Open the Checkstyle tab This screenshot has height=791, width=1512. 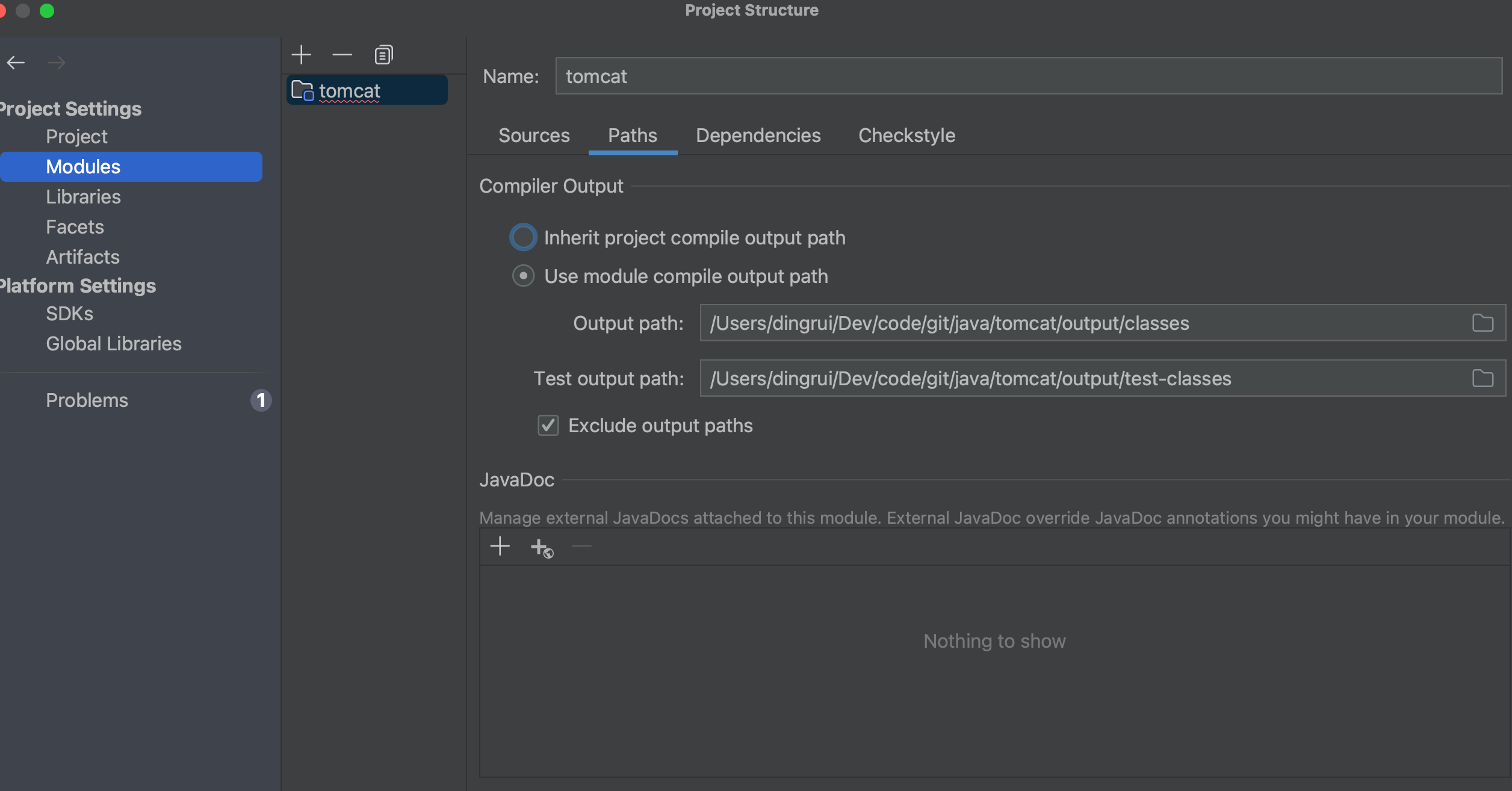point(906,135)
